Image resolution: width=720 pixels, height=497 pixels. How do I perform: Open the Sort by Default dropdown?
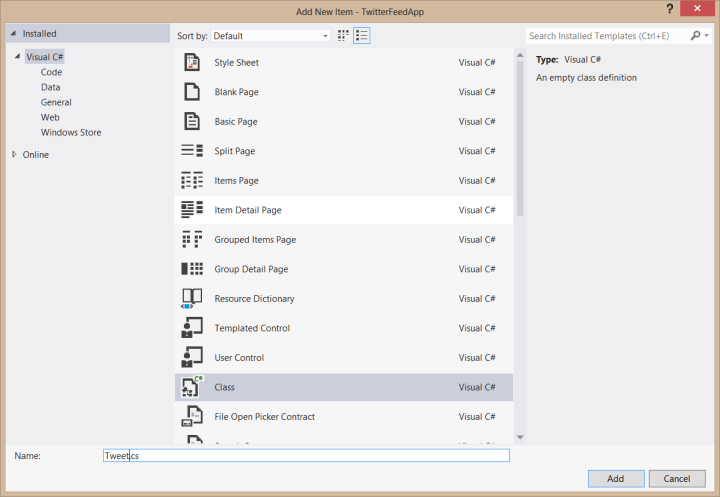pyautogui.click(x=270, y=36)
